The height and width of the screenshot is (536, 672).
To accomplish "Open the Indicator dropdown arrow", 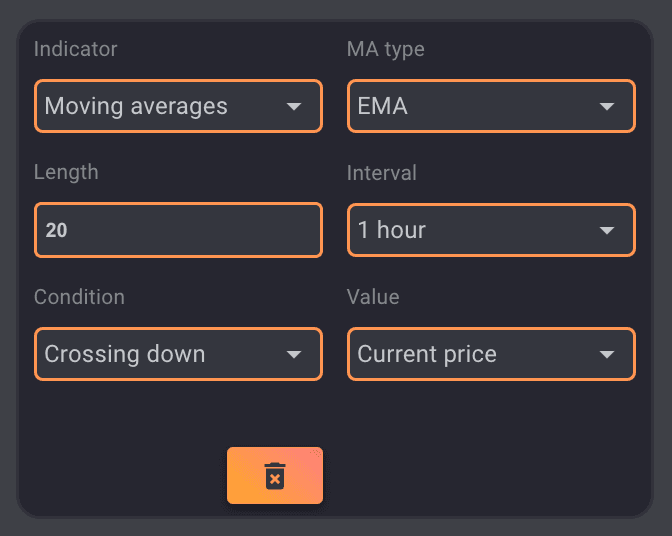I will tap(294, 107).
